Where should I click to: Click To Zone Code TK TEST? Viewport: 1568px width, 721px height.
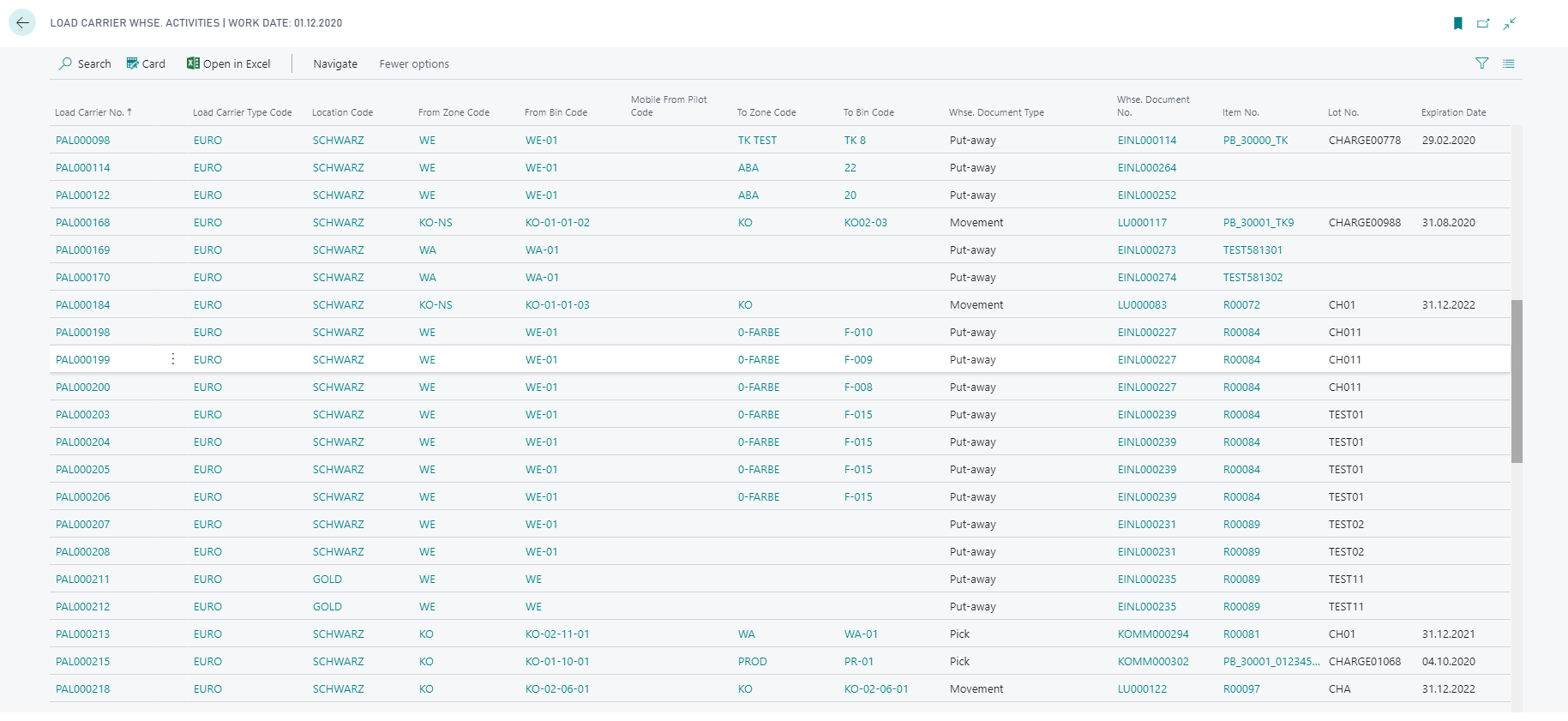coord(757,140)
